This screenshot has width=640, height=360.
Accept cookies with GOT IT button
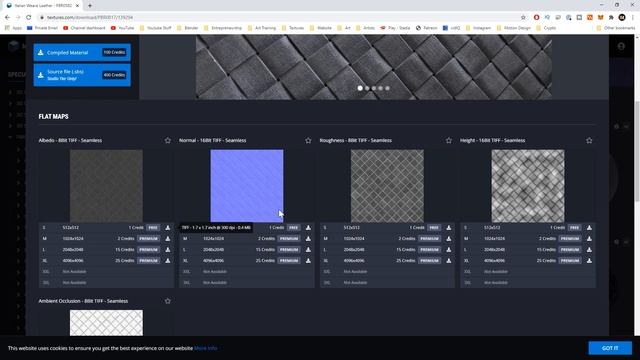coord(610,348)
